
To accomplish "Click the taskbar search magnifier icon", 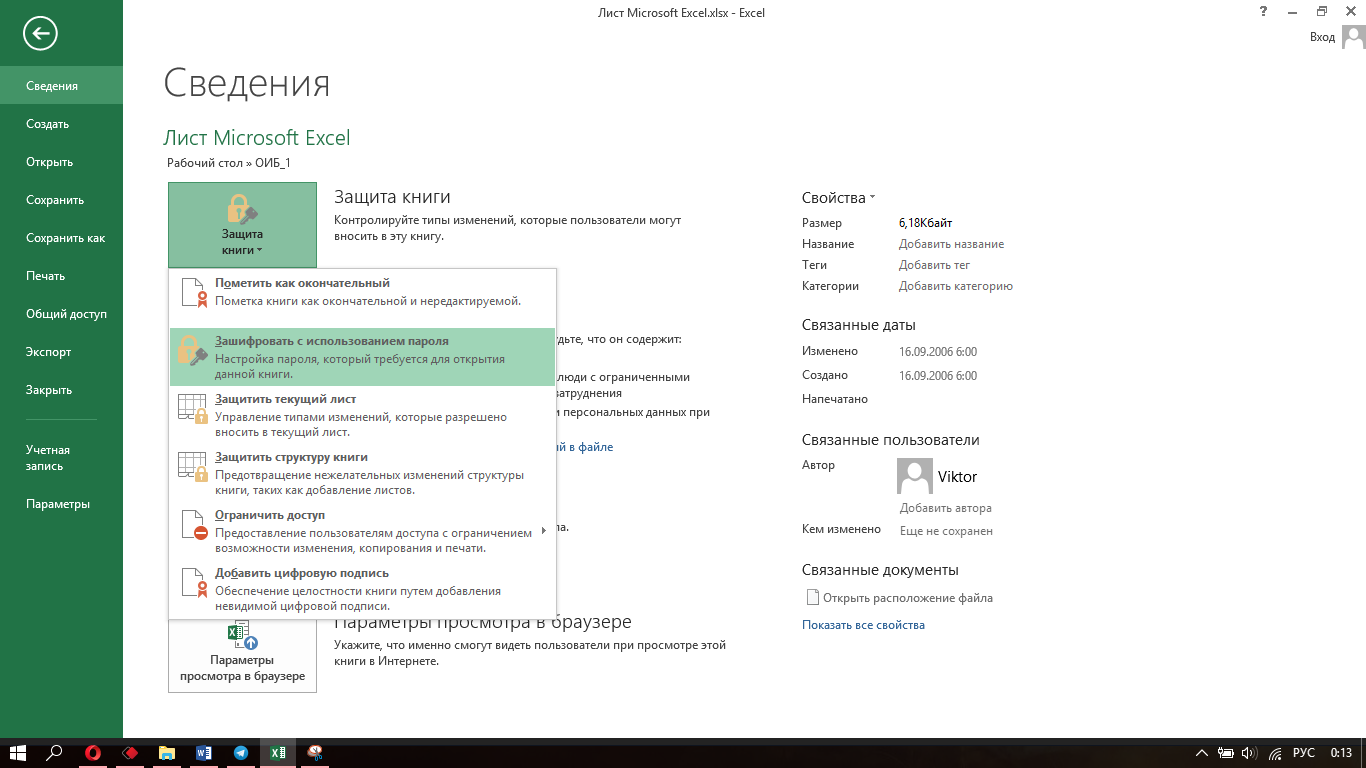I will 55,753.
